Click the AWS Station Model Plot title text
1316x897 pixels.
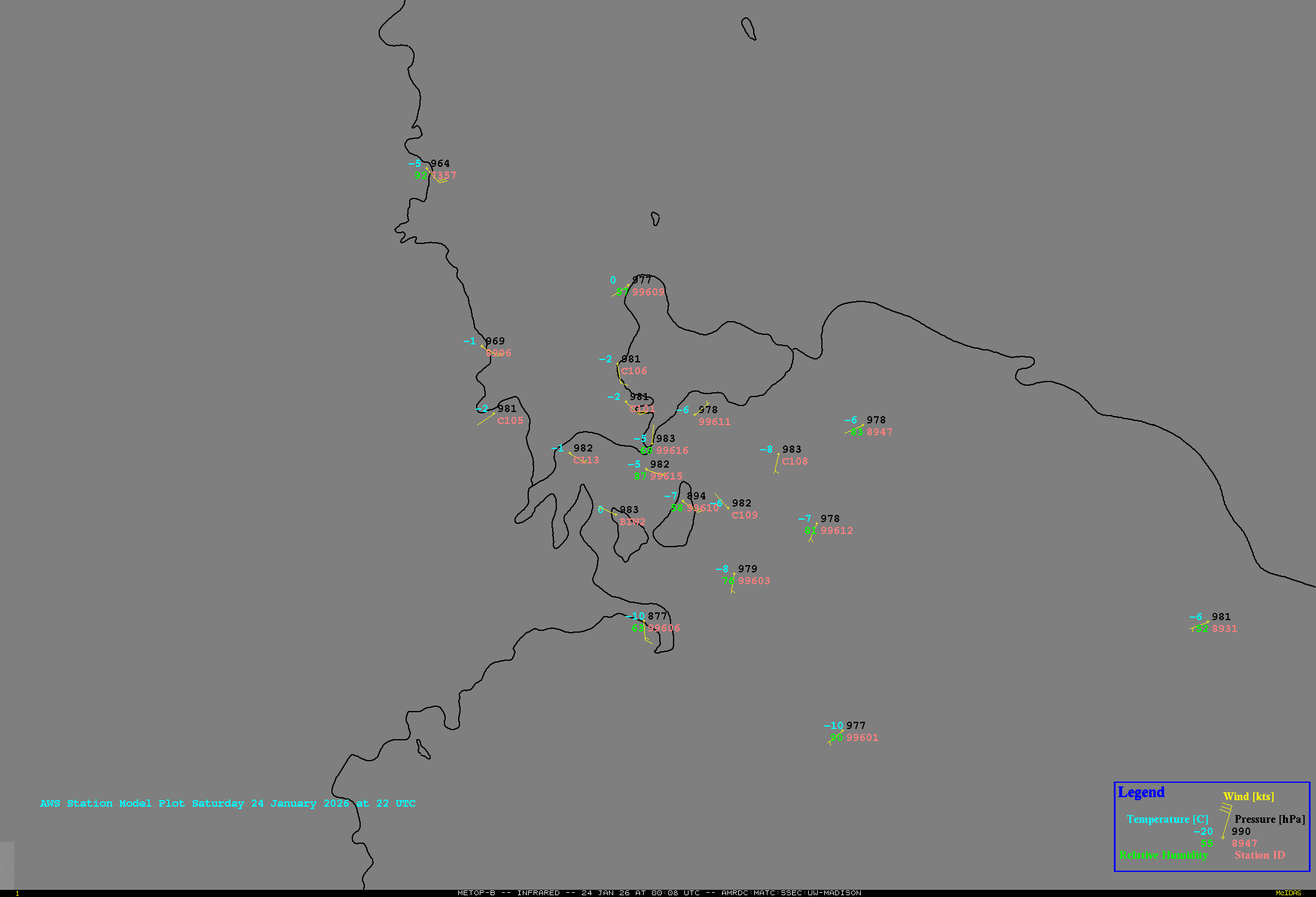coord(227,804)
